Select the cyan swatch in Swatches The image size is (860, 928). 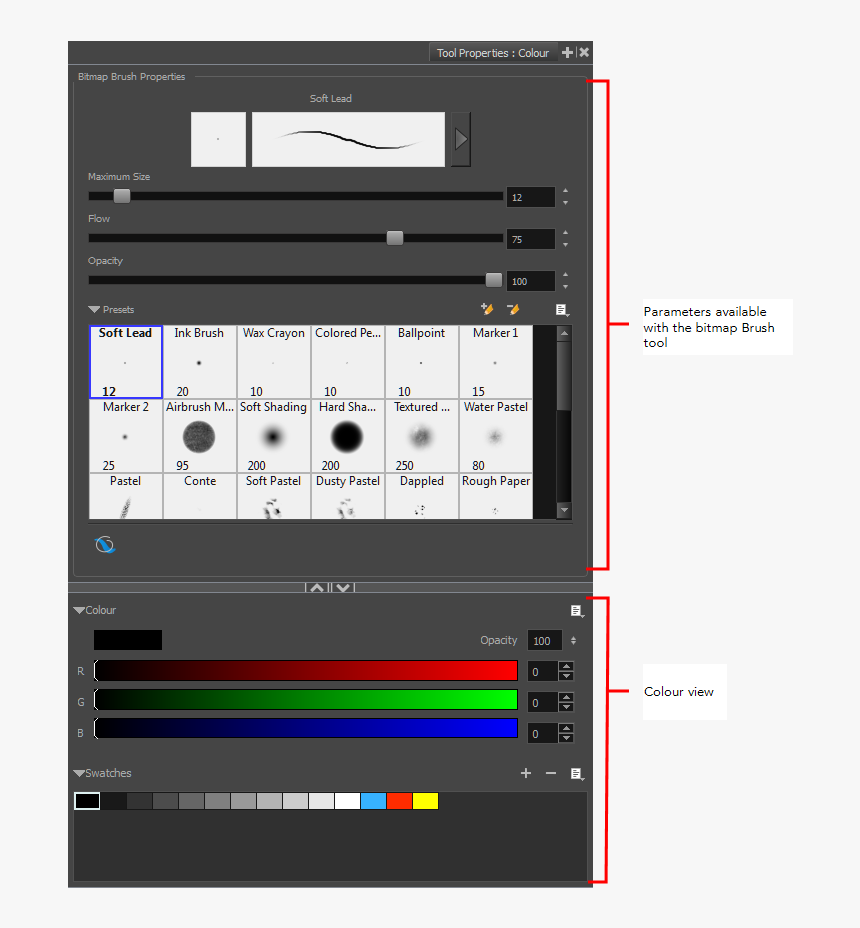pos(374,800)
